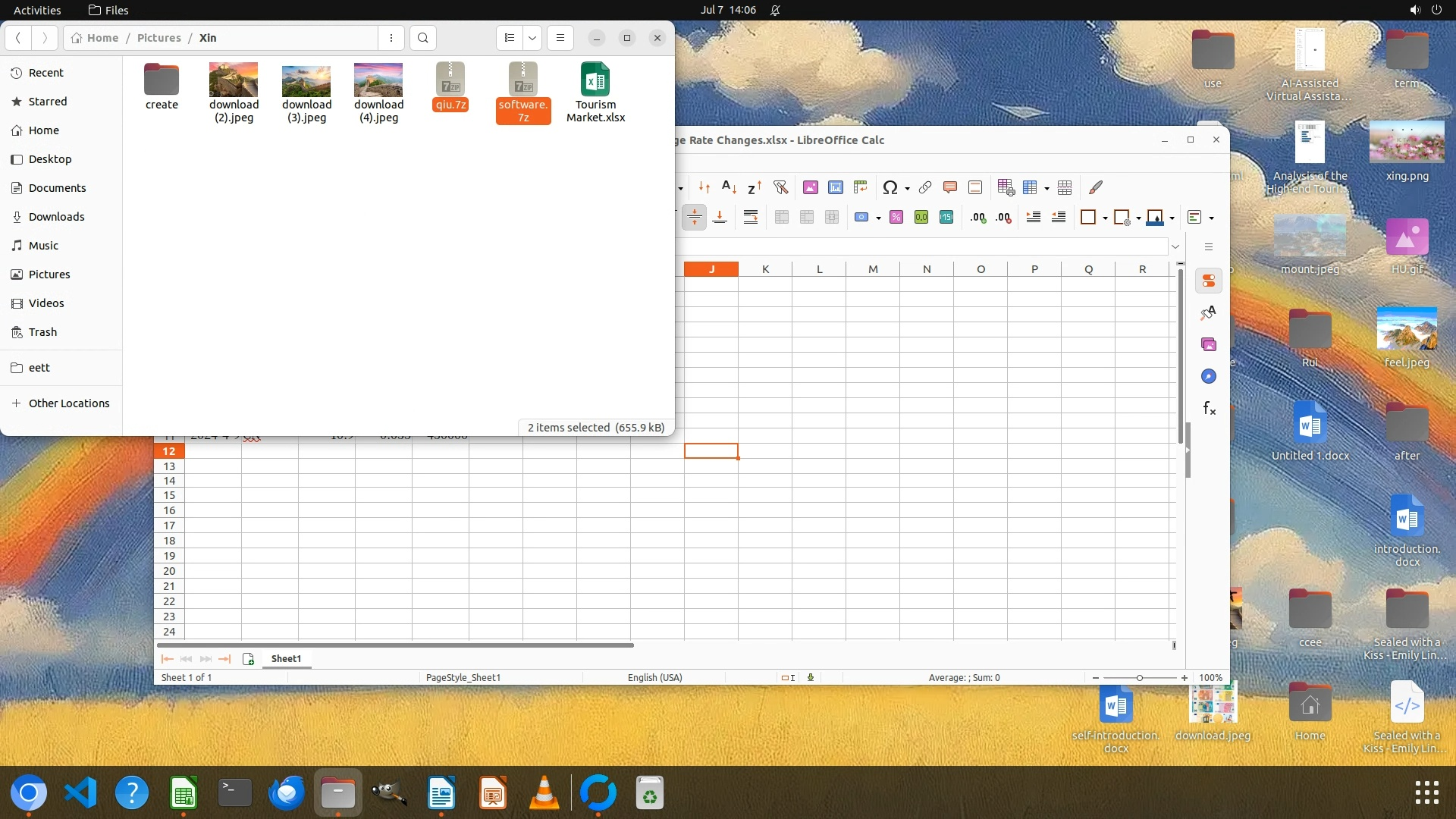Image resolution: width=1456 pixels, height=819 pixels.
Task: Click the Insert Comment icon
Action: pyautogui.click(x=950, y=187)
